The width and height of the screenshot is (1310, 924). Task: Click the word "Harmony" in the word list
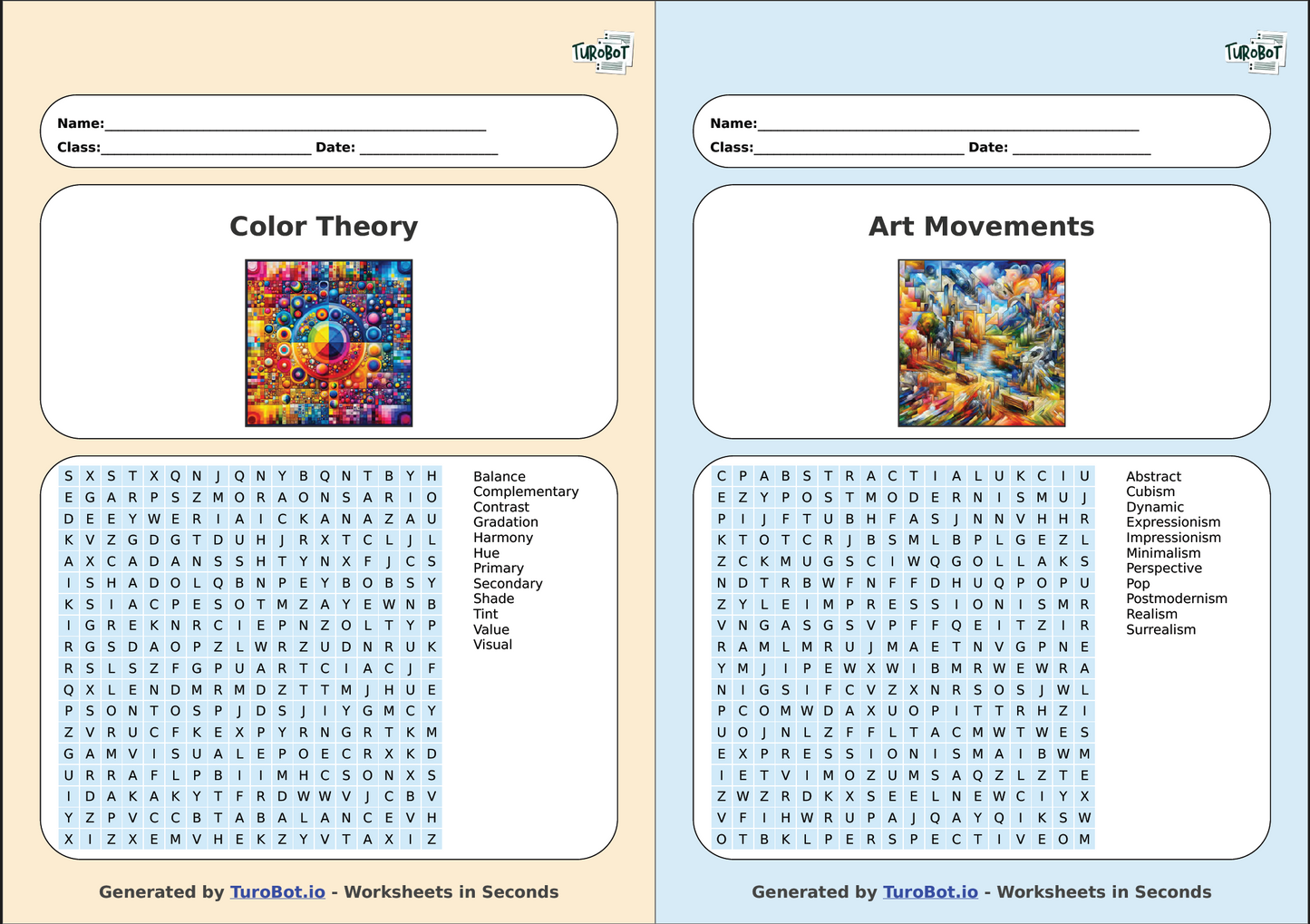click(x=503, y=538)
